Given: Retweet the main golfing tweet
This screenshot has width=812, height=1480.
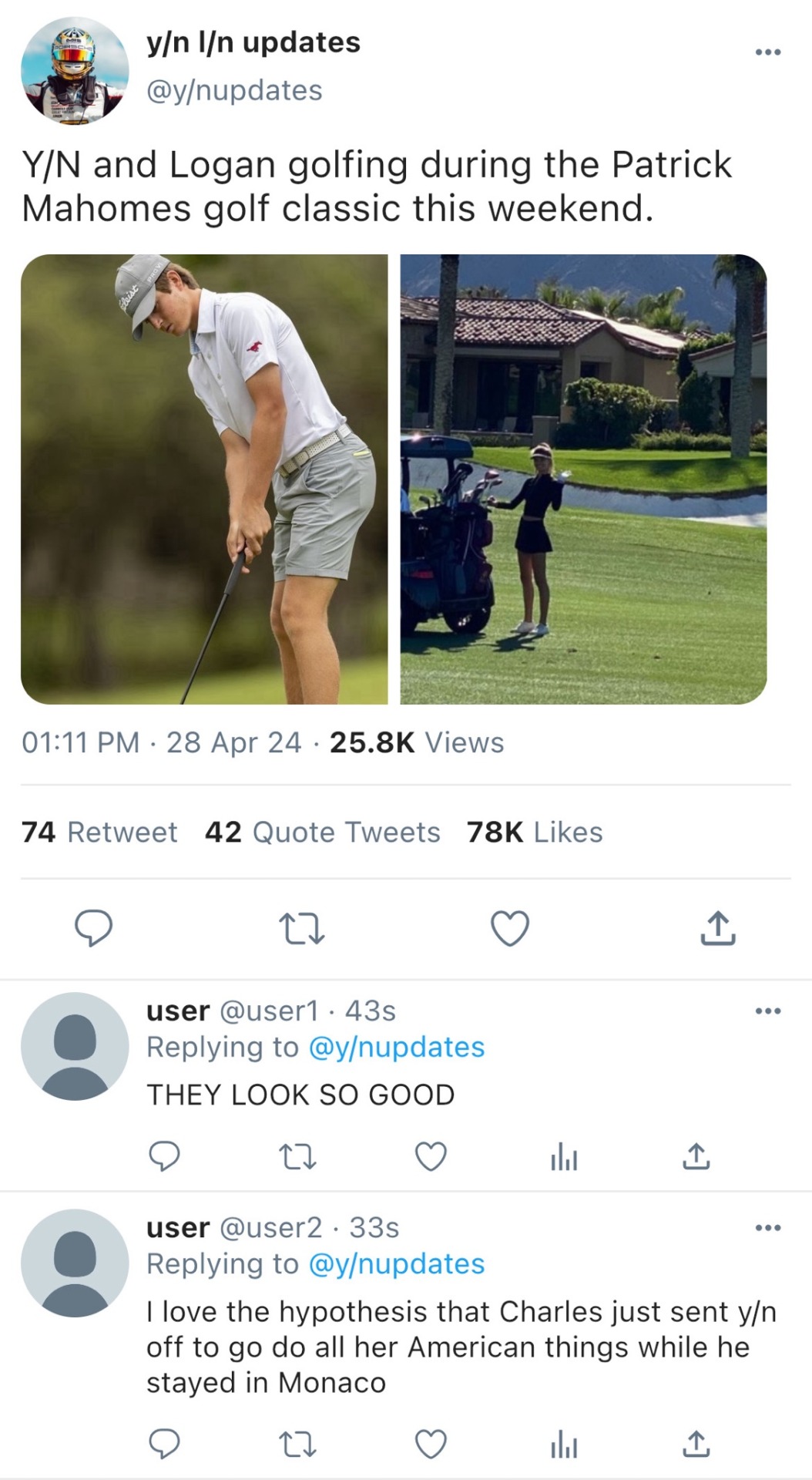Looking at the screenshot, I should [301, 928].
